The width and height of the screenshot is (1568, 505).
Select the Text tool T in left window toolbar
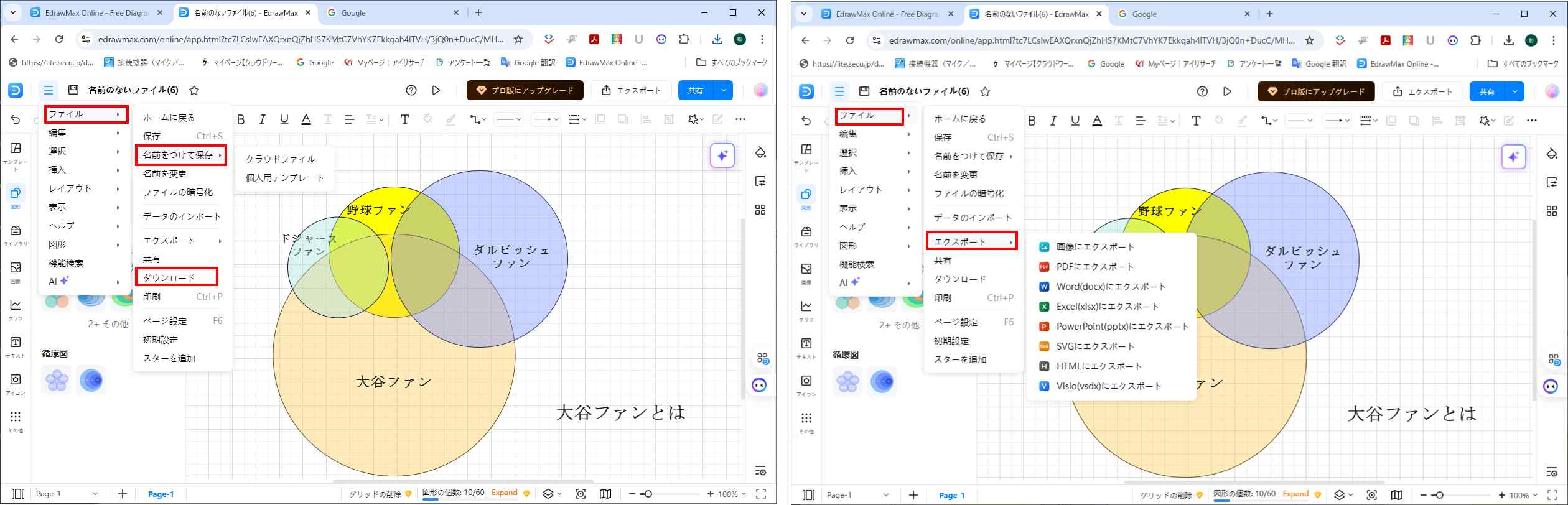(x=404, y=119)
